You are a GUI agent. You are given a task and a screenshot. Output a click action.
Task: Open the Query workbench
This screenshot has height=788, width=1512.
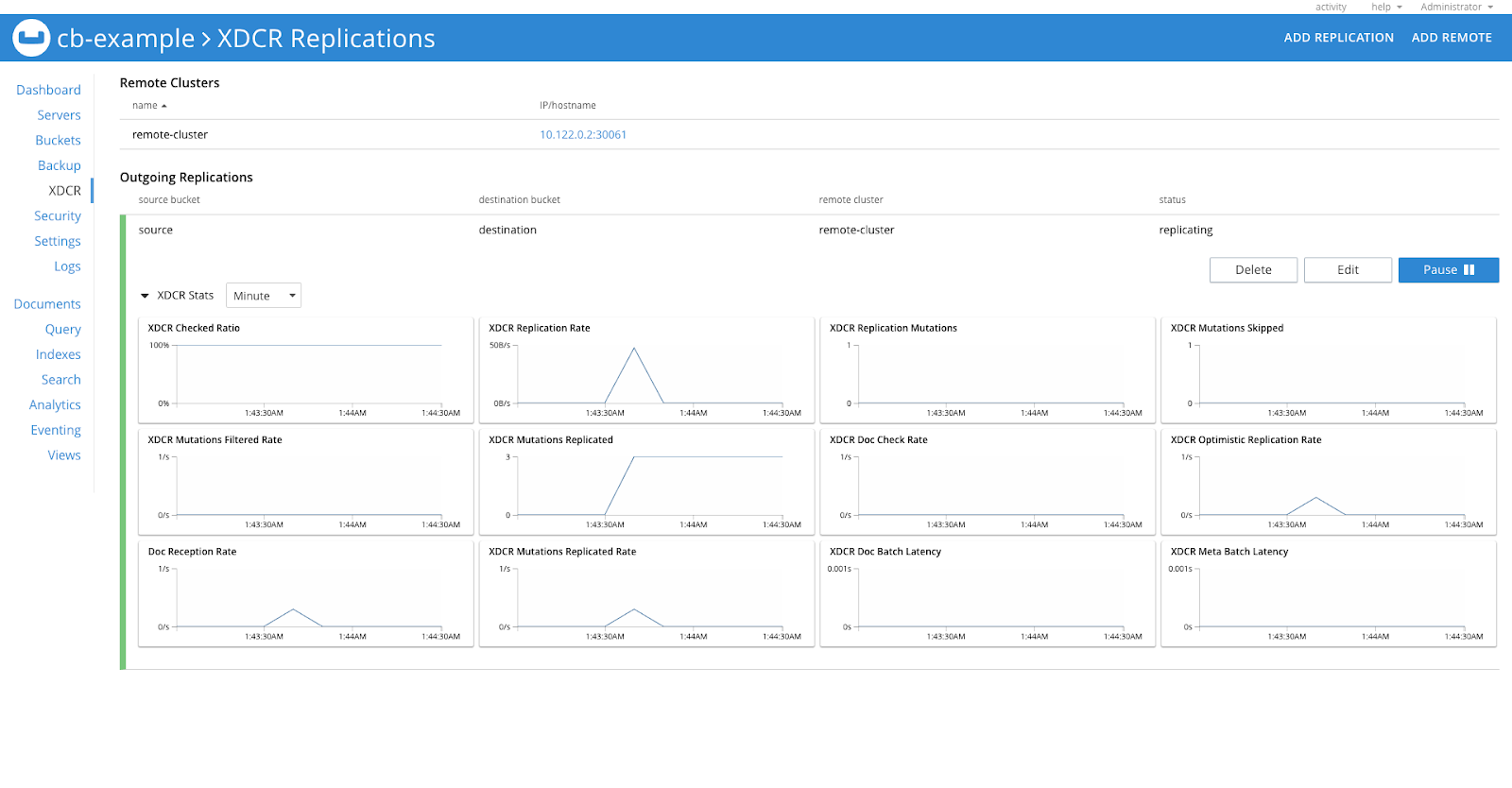[x=62, y=330]
